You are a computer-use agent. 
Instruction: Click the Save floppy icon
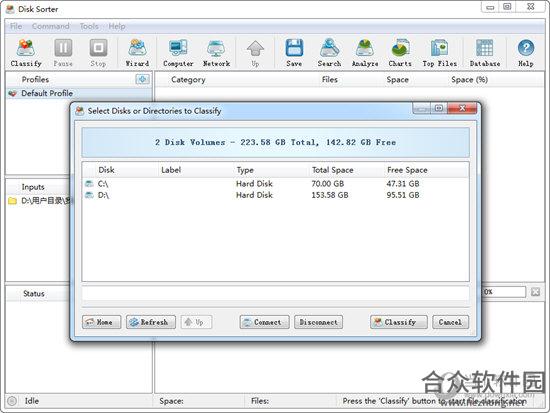click(294, 53)
